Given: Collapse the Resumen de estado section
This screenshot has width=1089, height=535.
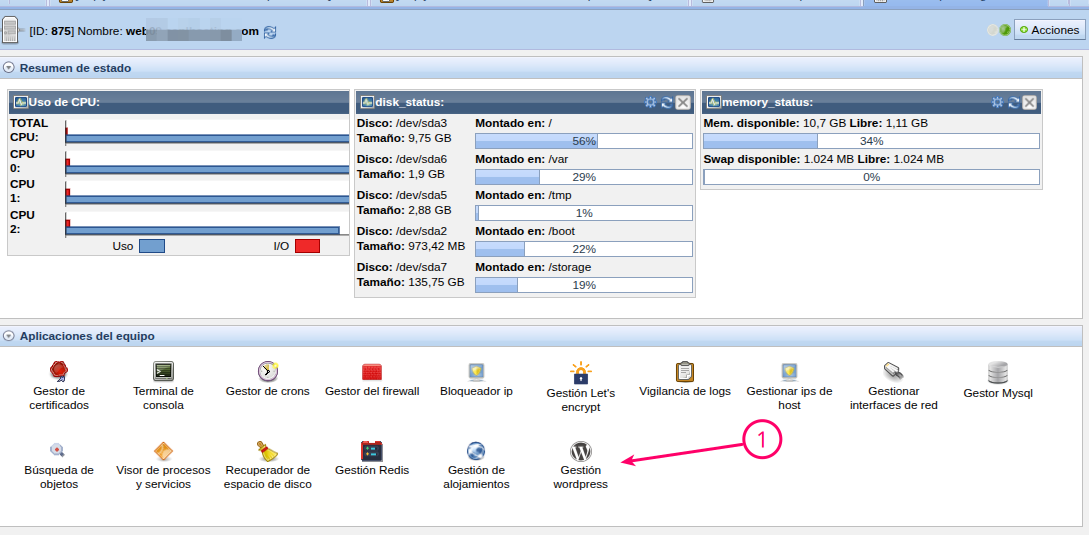Looking at the screenshot, I should point(9,68).
